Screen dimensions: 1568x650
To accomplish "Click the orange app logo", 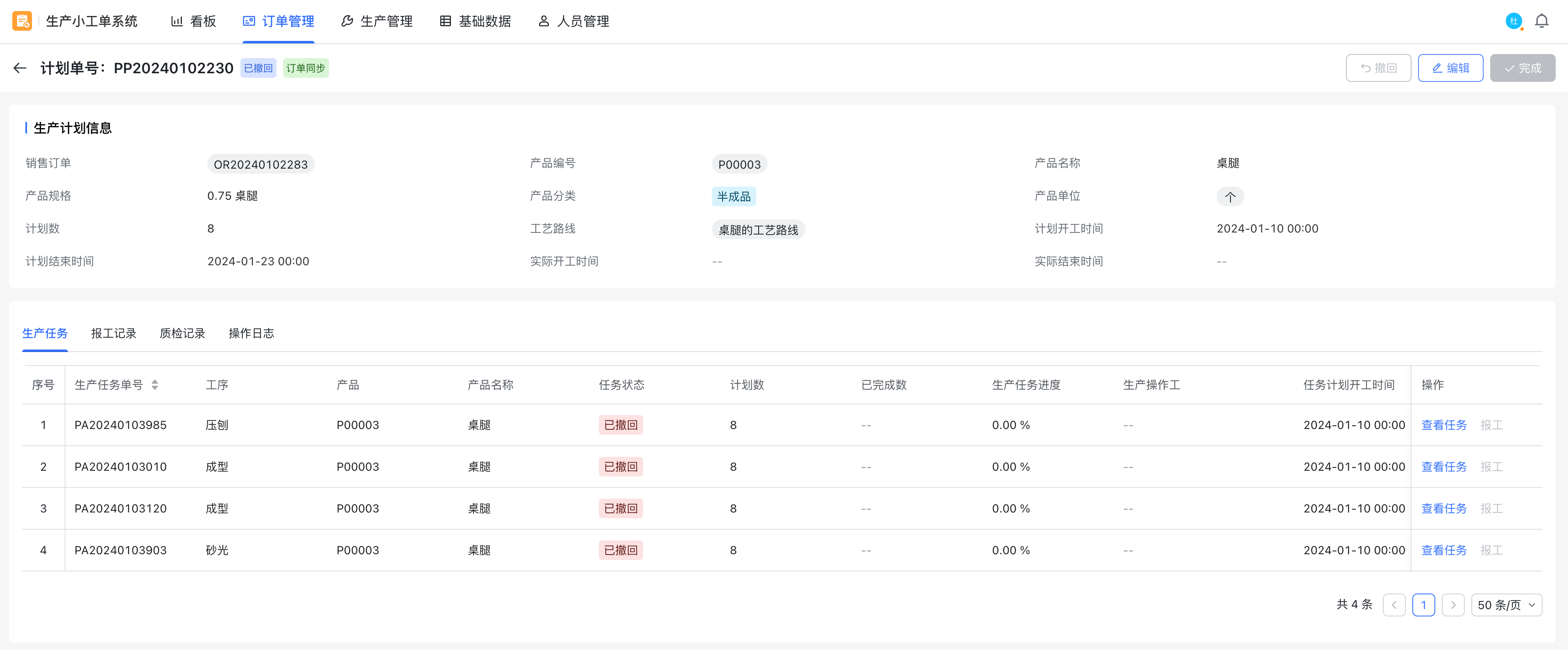I will [x=22, y=21].
